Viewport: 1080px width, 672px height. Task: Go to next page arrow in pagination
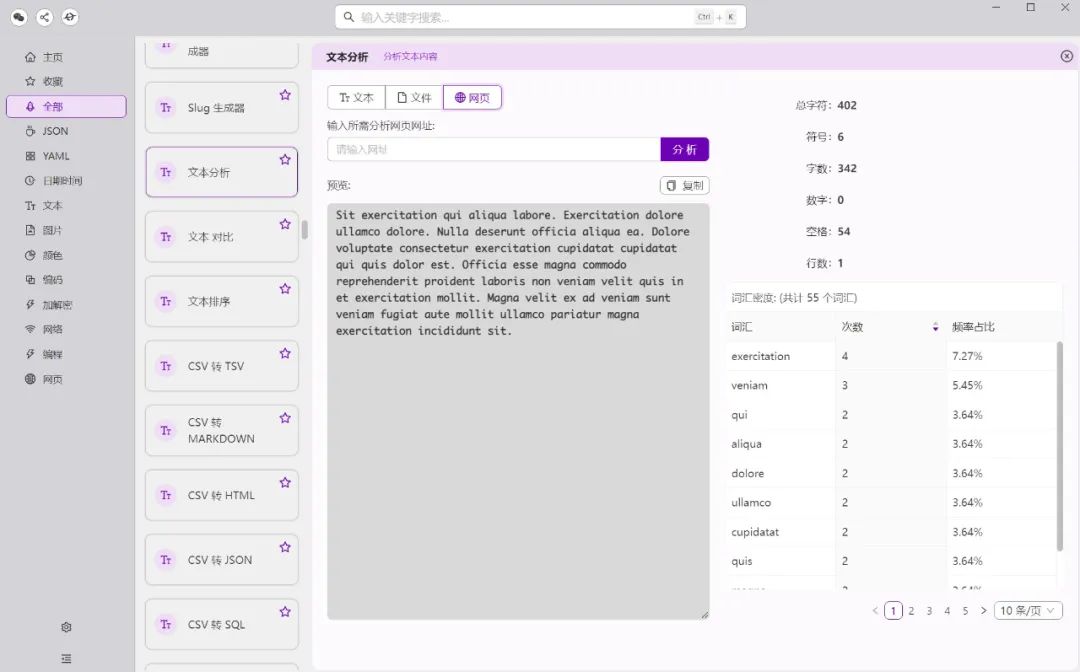(983, 611)
